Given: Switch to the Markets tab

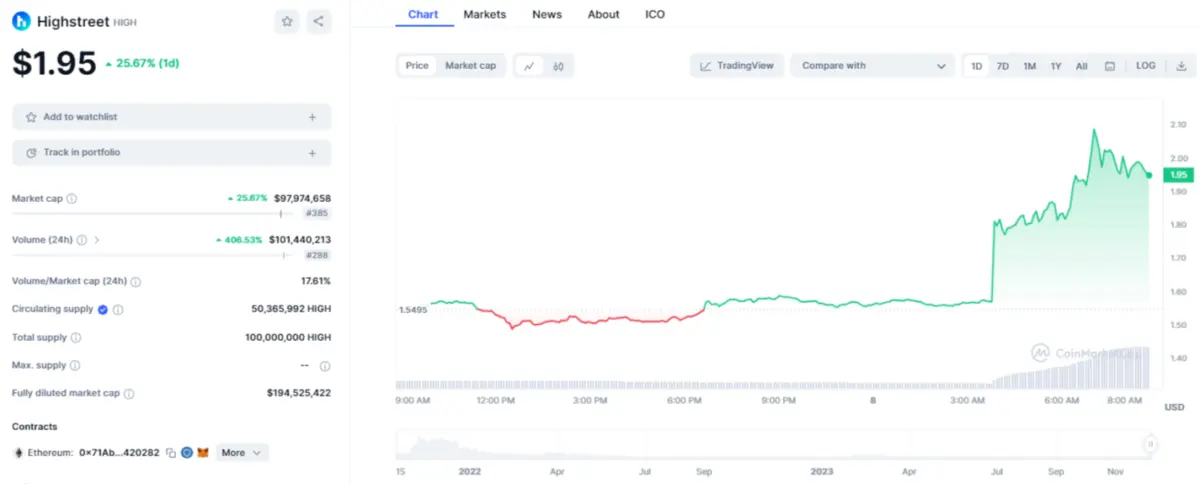Looking at the screenshot, I should click(485, 15).
